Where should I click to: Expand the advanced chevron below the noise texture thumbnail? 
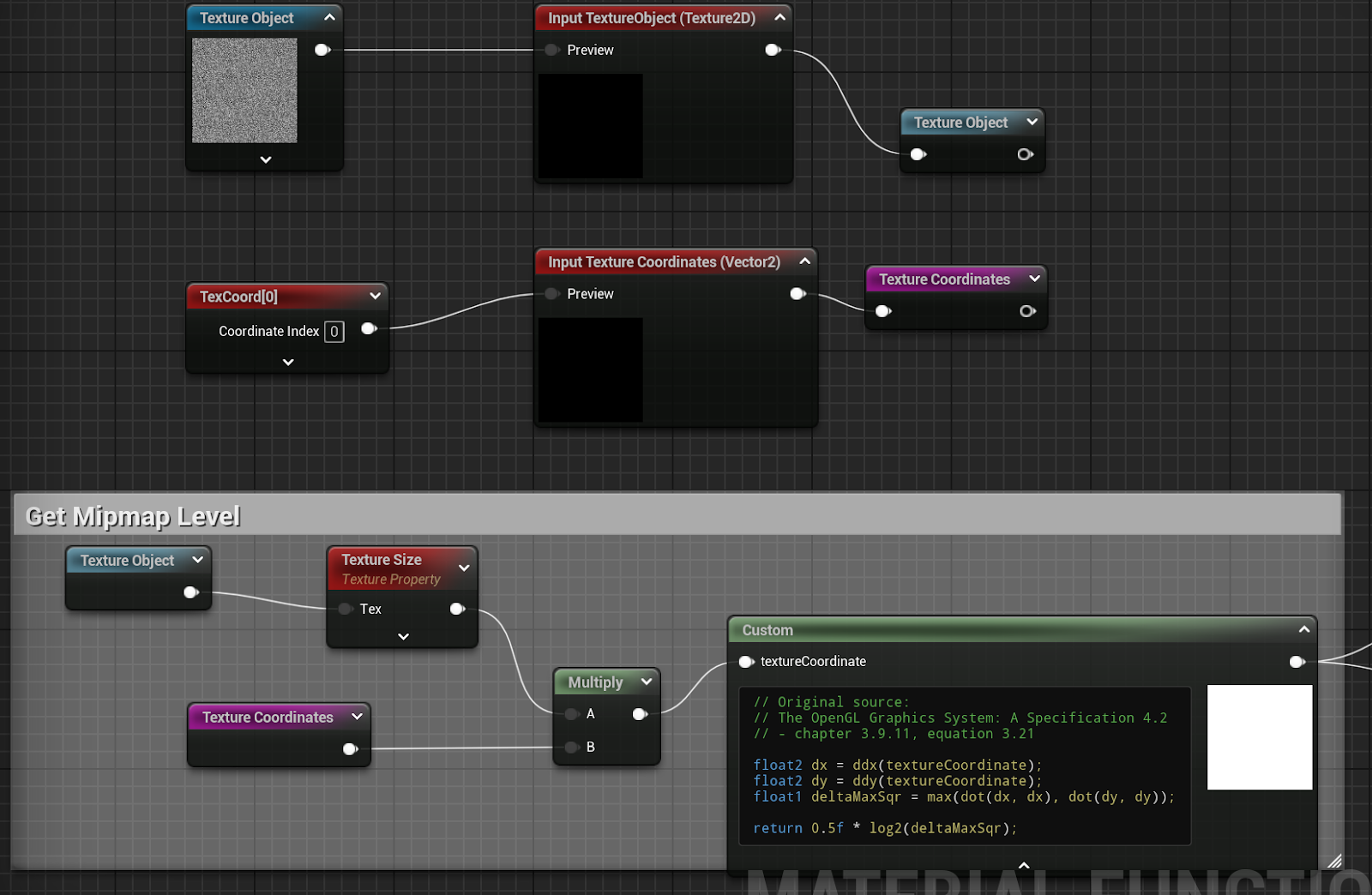click(266, 159)
